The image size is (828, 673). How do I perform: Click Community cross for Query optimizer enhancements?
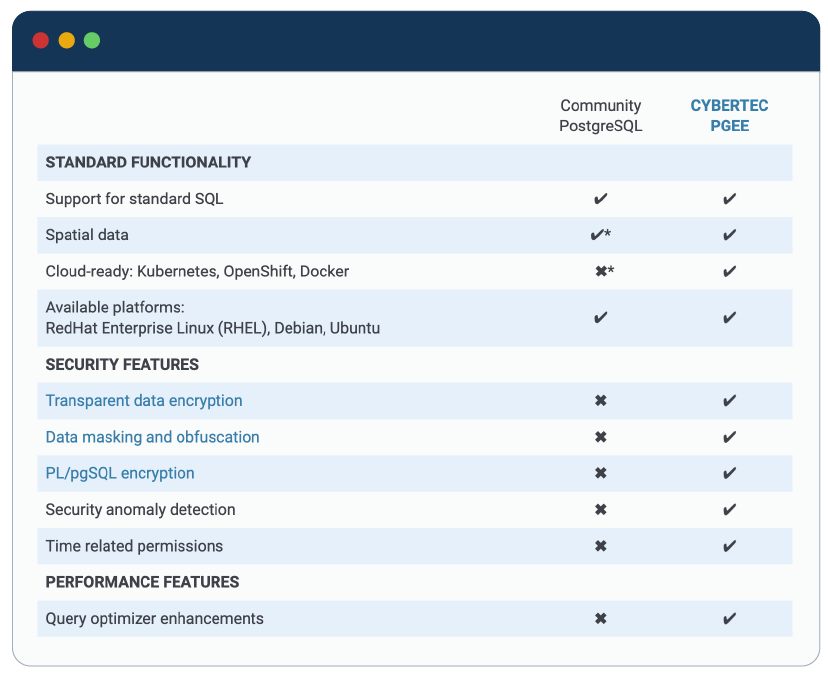[600, 619]
